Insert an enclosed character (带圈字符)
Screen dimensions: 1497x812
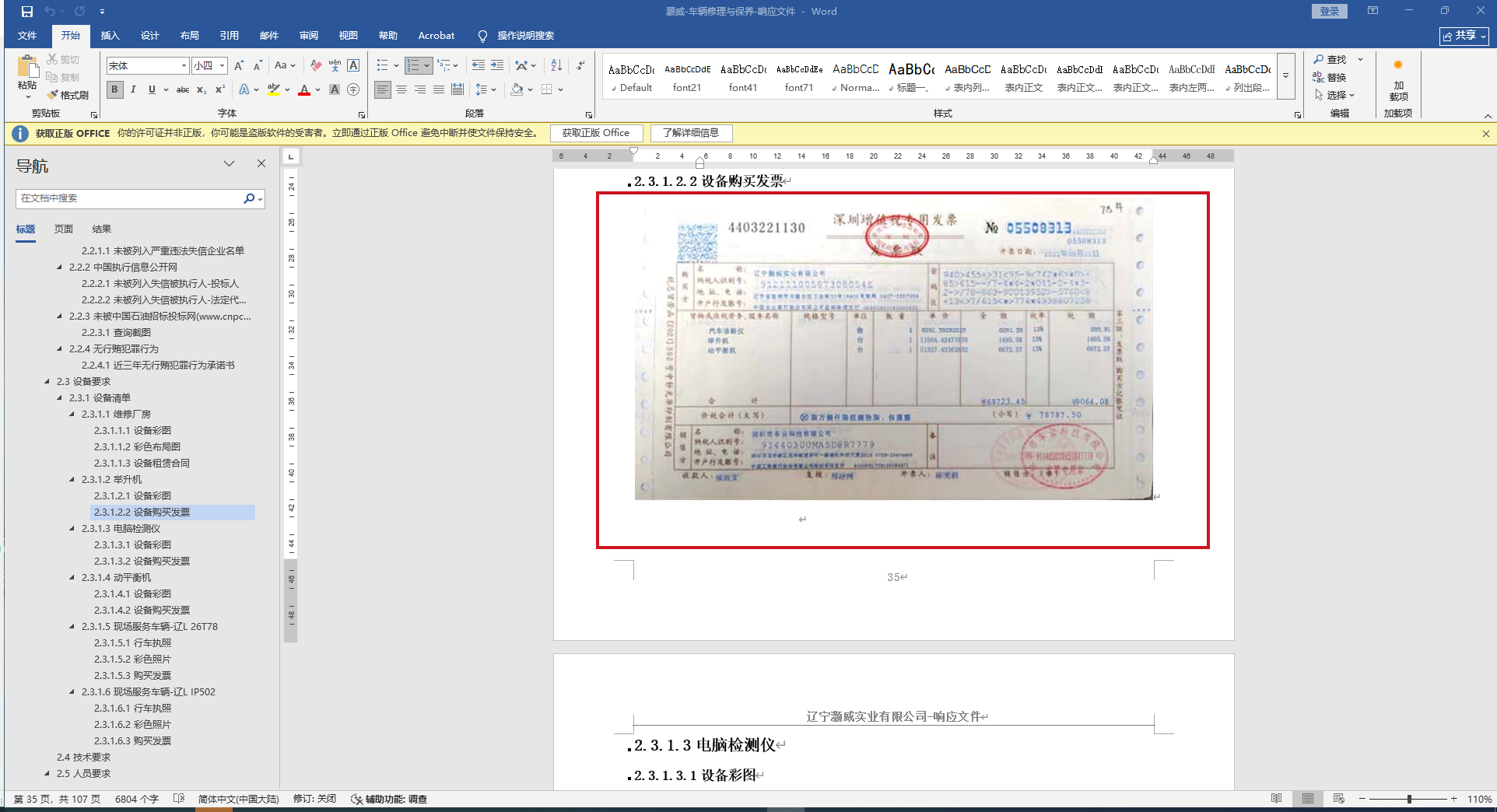point(353,89)
